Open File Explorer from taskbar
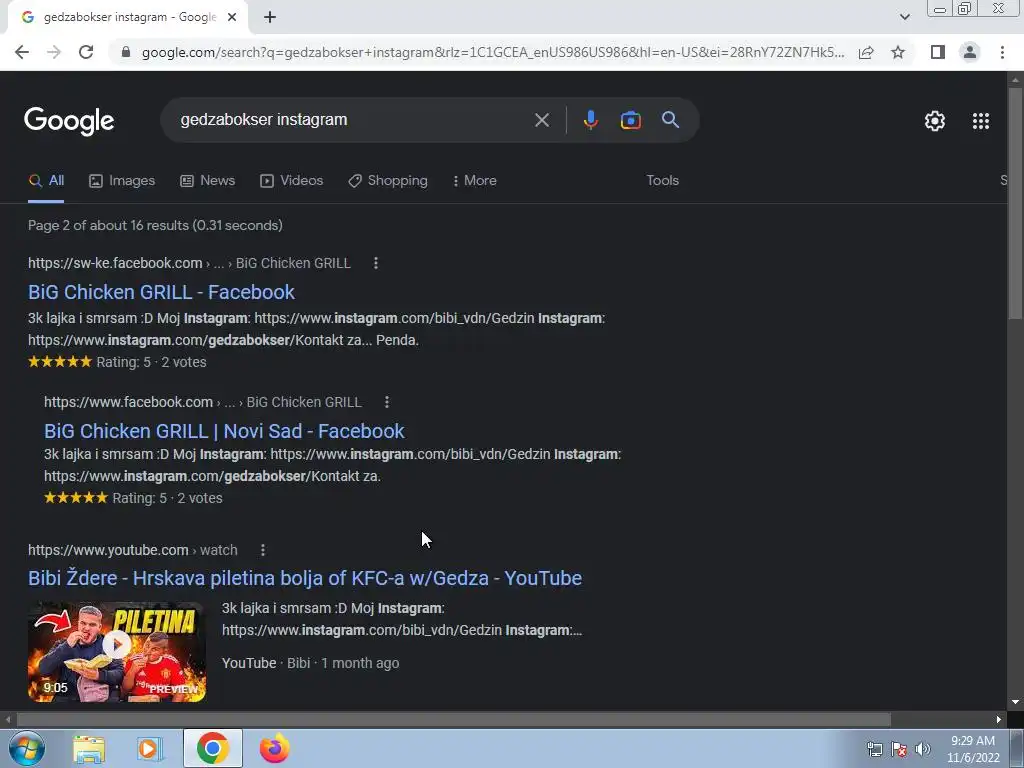The height and width of the screenshot is (768, 1024). (89, 748)
